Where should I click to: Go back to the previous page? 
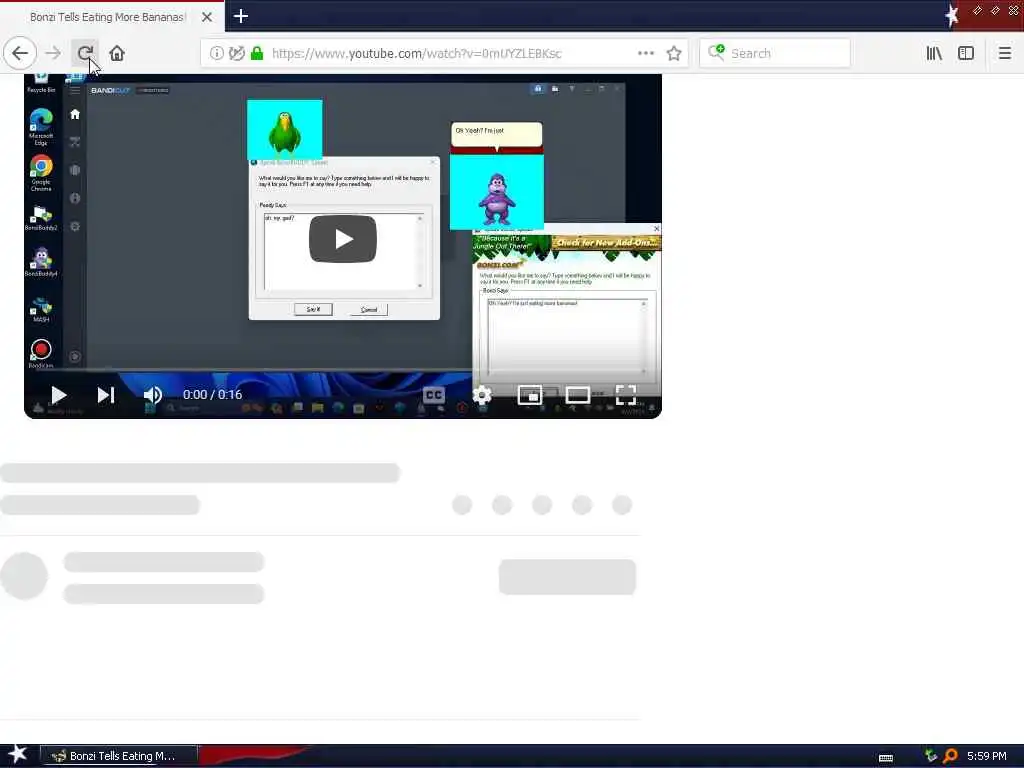point(20,53)
